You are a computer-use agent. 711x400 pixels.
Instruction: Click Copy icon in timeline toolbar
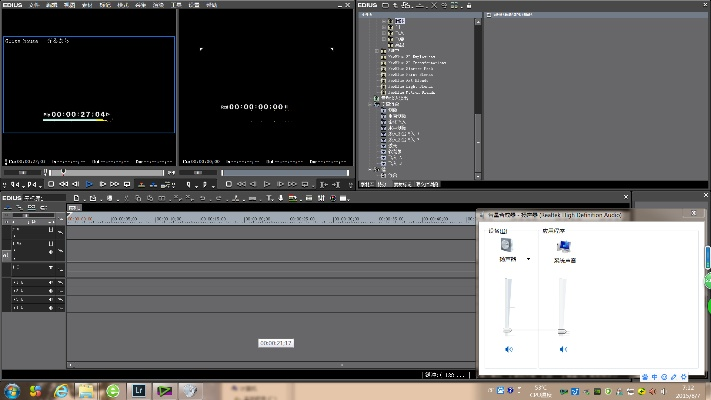click(x=138, y=198)
